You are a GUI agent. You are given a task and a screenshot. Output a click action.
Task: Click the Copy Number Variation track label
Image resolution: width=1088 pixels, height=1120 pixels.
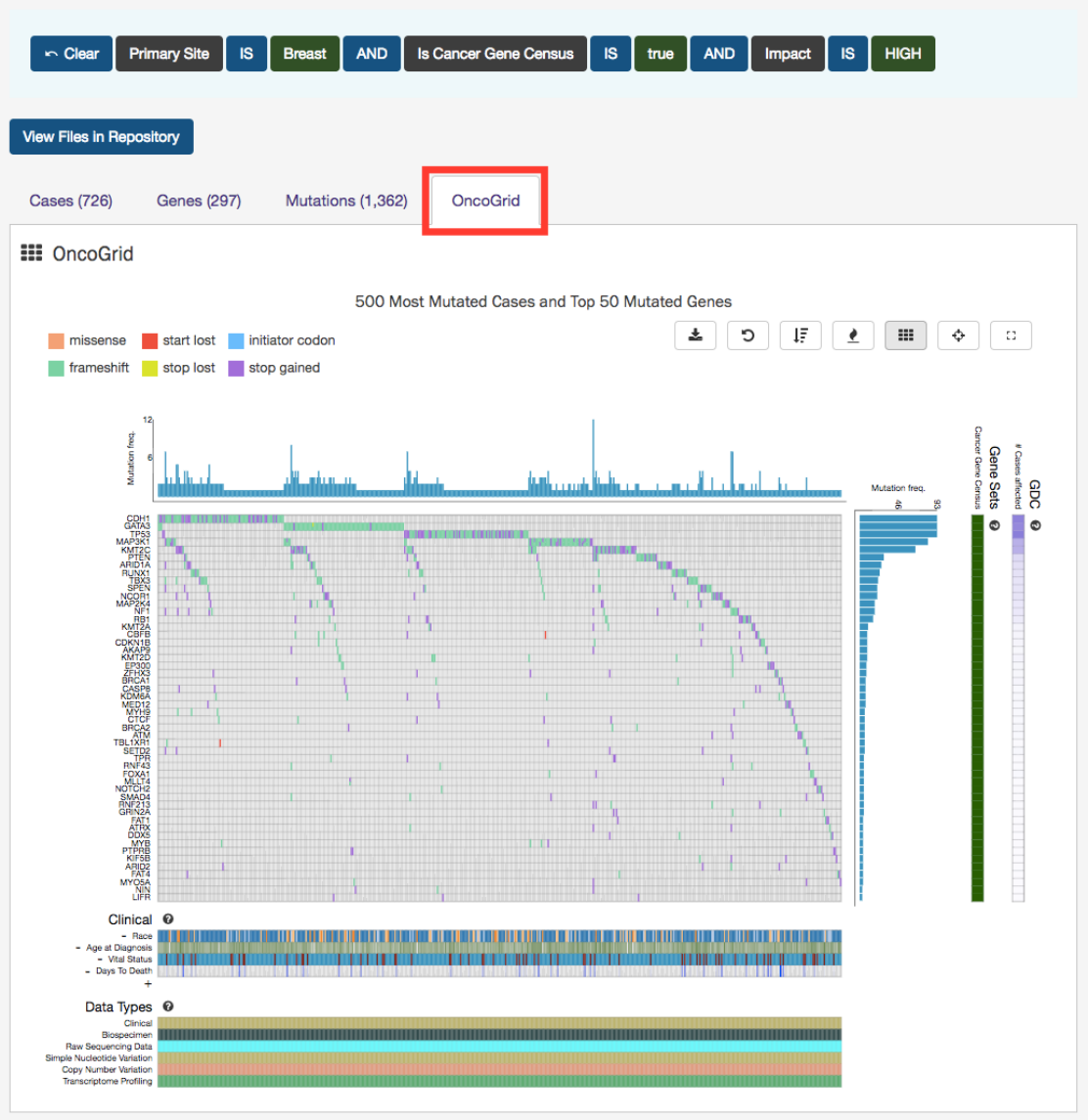click(x=108, y=1070)
